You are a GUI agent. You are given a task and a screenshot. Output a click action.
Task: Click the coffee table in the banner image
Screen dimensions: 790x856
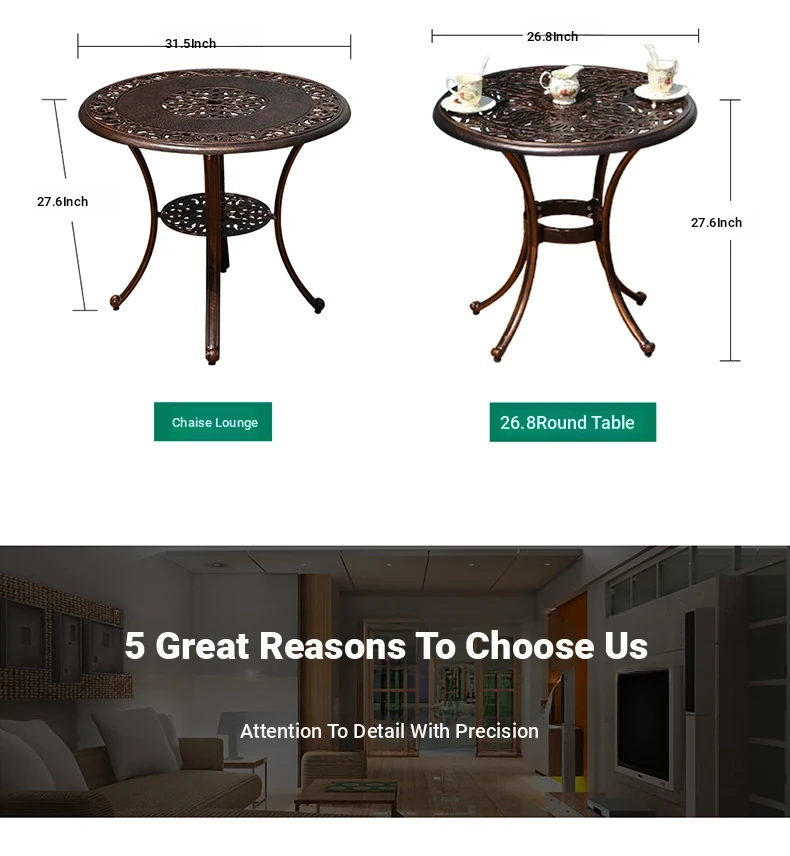coord(347,797)
